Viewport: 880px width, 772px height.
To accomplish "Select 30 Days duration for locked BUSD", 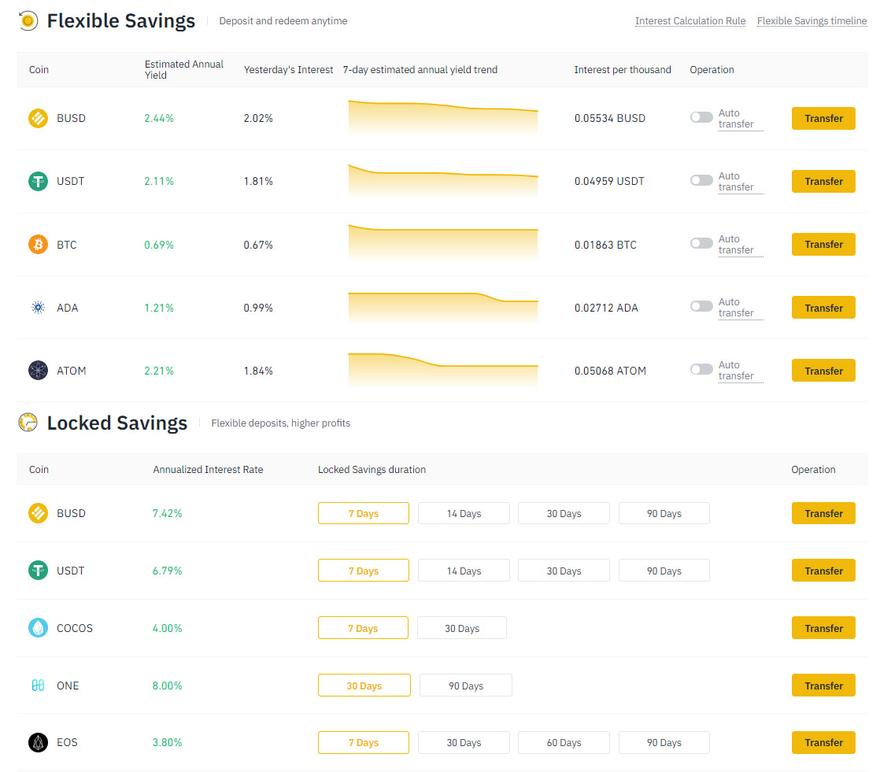I will click(563, 513).
